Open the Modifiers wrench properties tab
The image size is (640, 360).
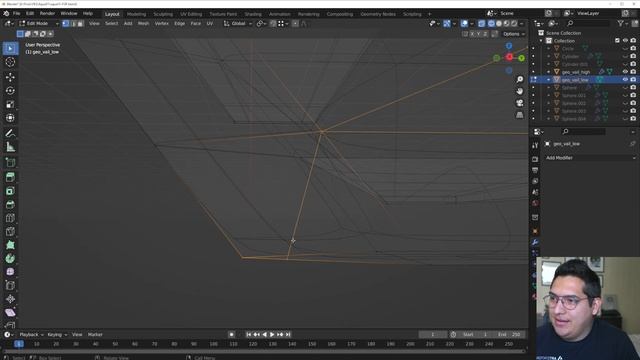coord(535,242)
